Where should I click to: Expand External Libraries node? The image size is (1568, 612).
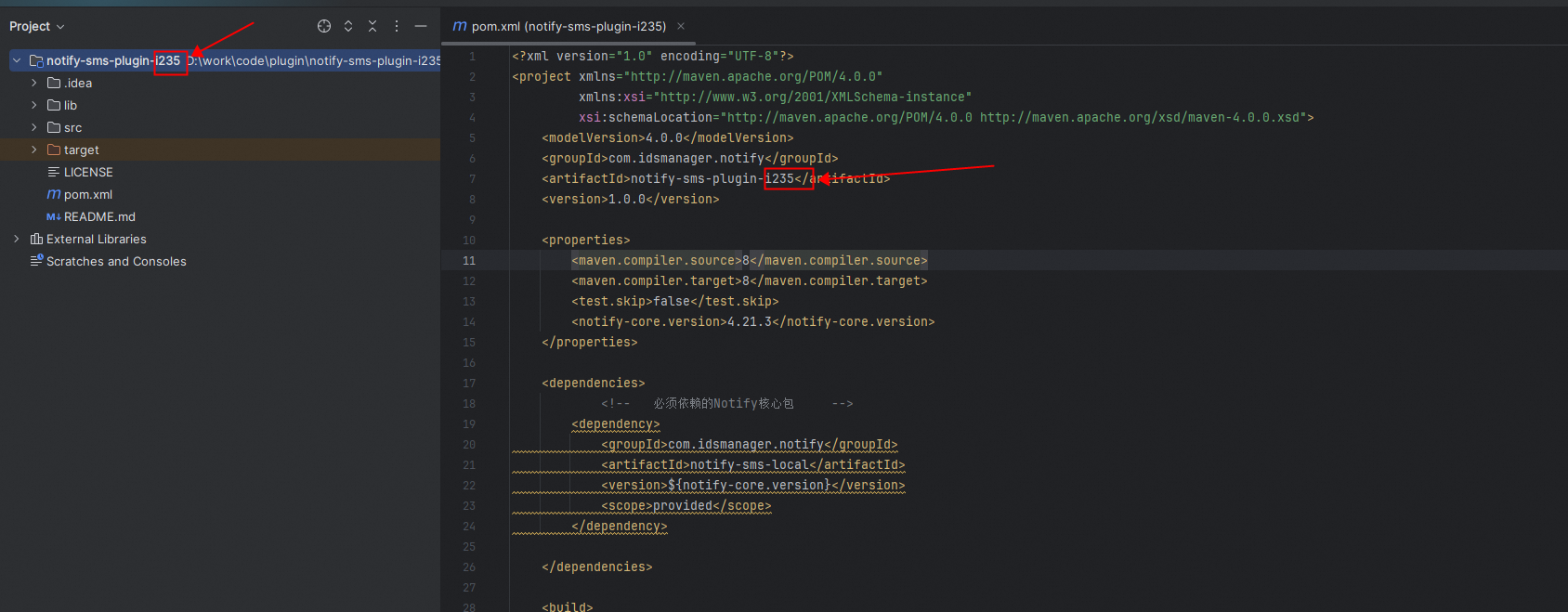tap(17, 239)
